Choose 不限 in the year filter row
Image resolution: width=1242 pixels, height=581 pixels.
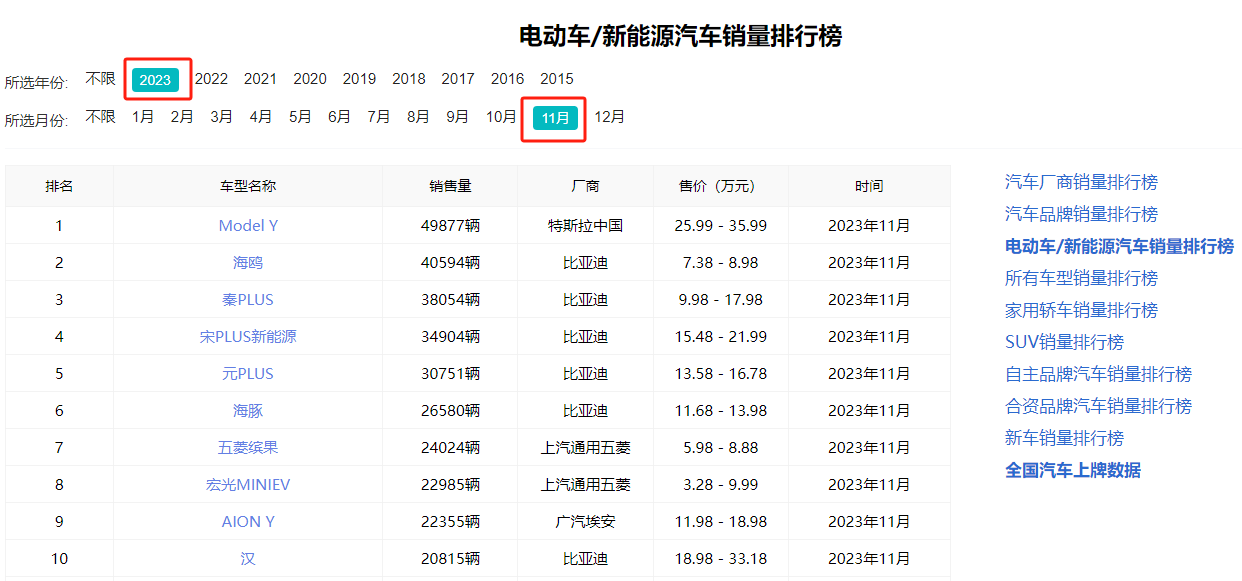pyautogui.click(x=100, y=78)
